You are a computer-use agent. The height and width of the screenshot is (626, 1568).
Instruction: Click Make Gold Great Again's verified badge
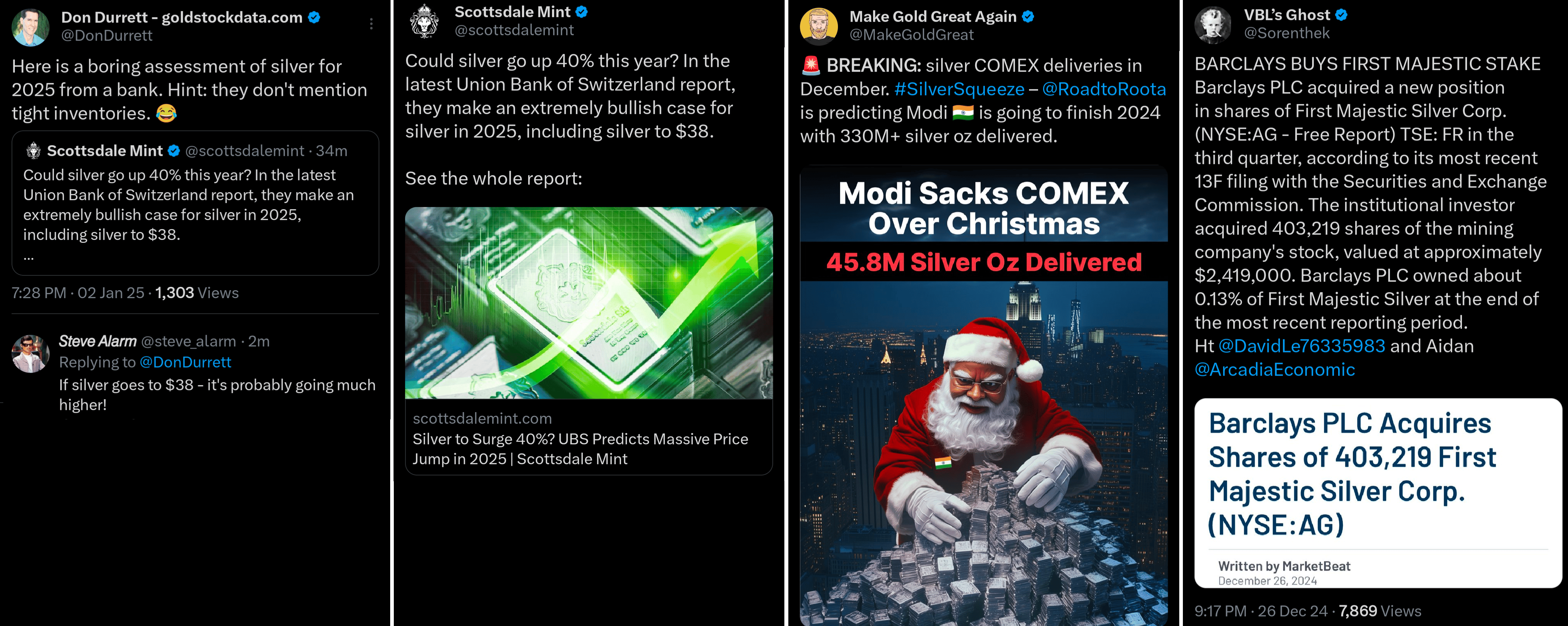tap(1028, 16)
